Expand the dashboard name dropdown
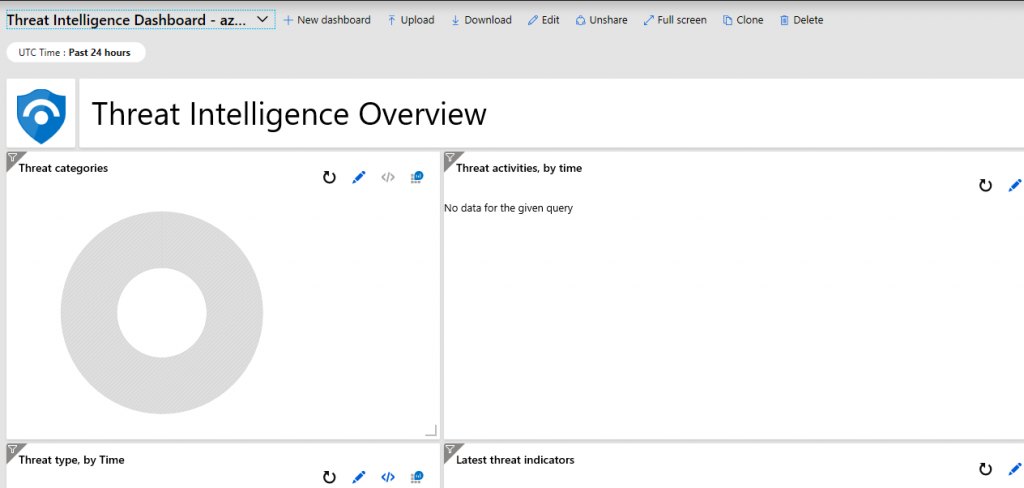The image size is (1024, 488). coord(264,20)
